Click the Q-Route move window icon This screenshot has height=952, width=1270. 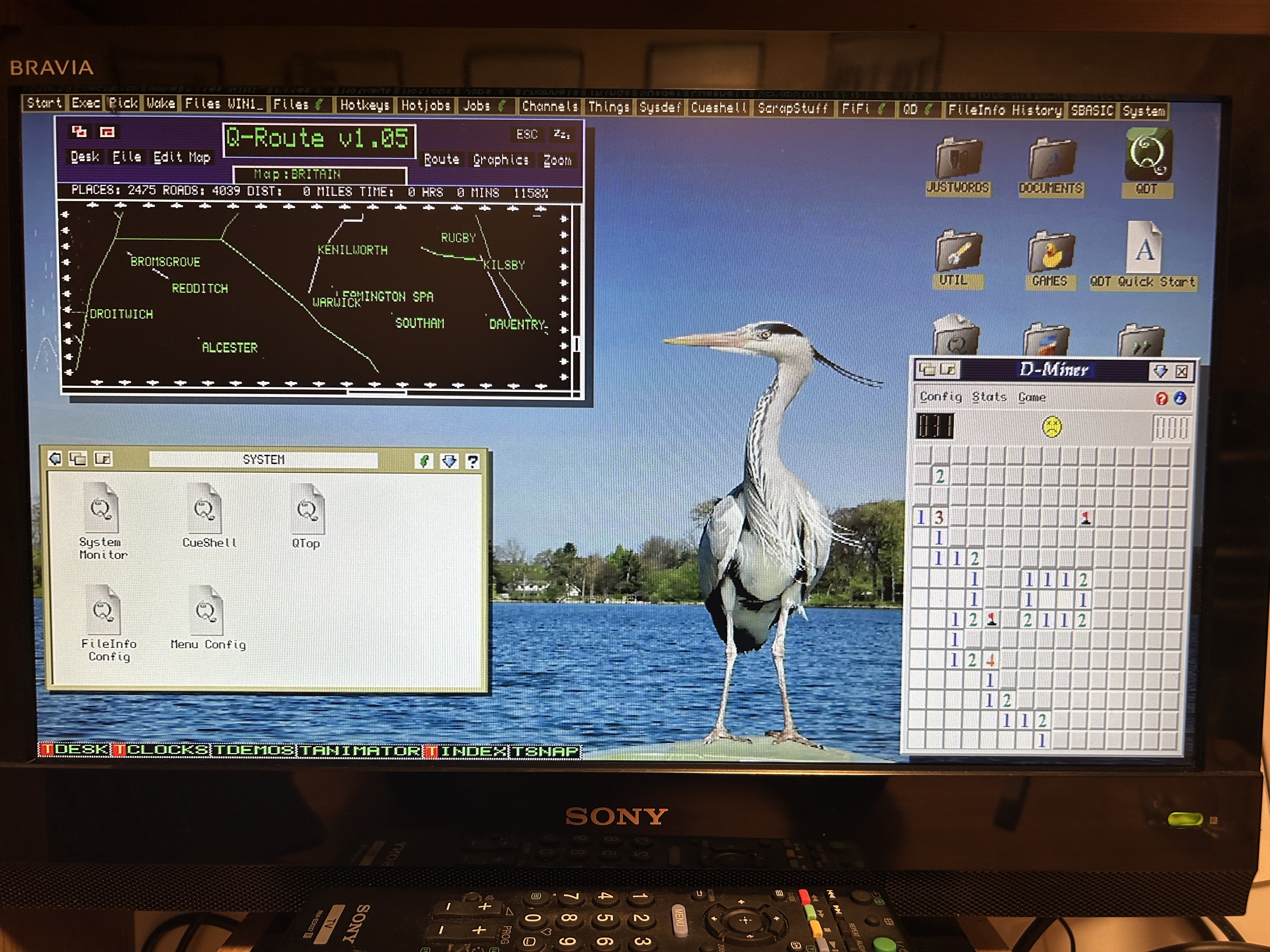coord(79,131)
